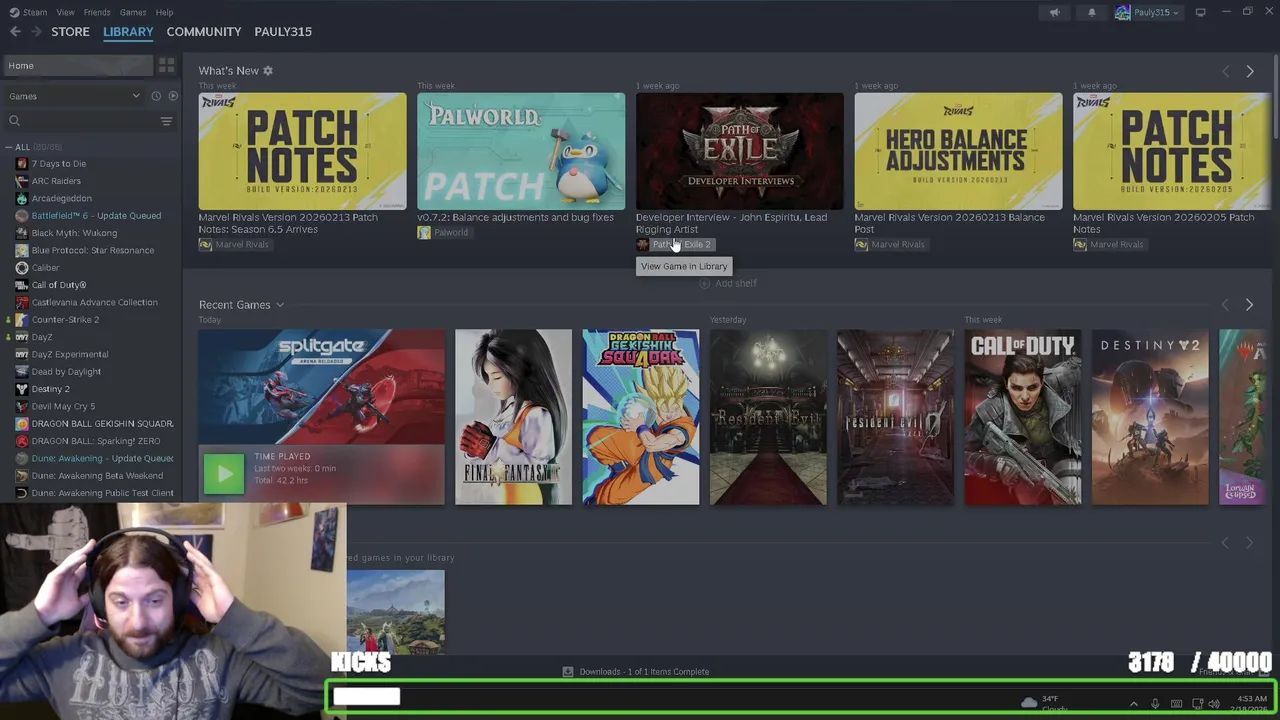
Task: Select ARC Raiders in the games list
Action: coord(56,181)
